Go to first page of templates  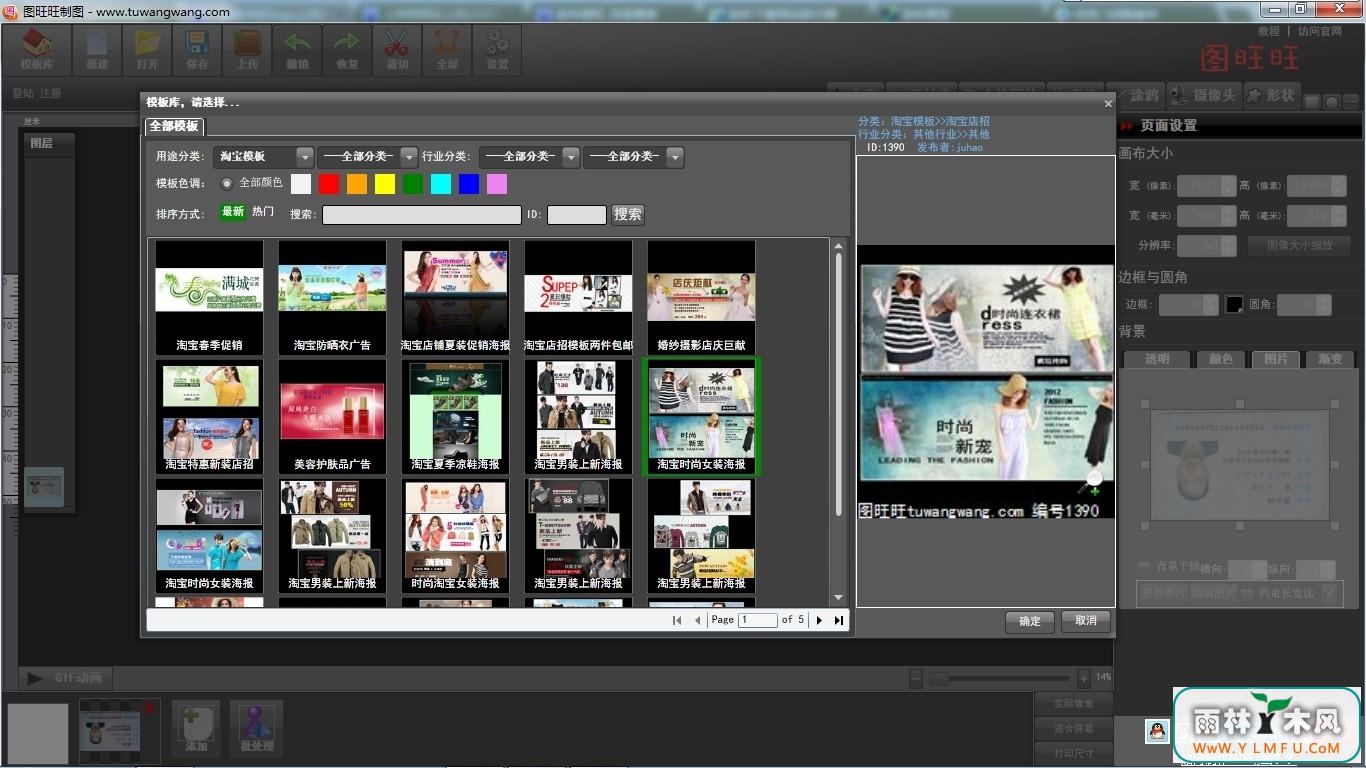(677, 620)
